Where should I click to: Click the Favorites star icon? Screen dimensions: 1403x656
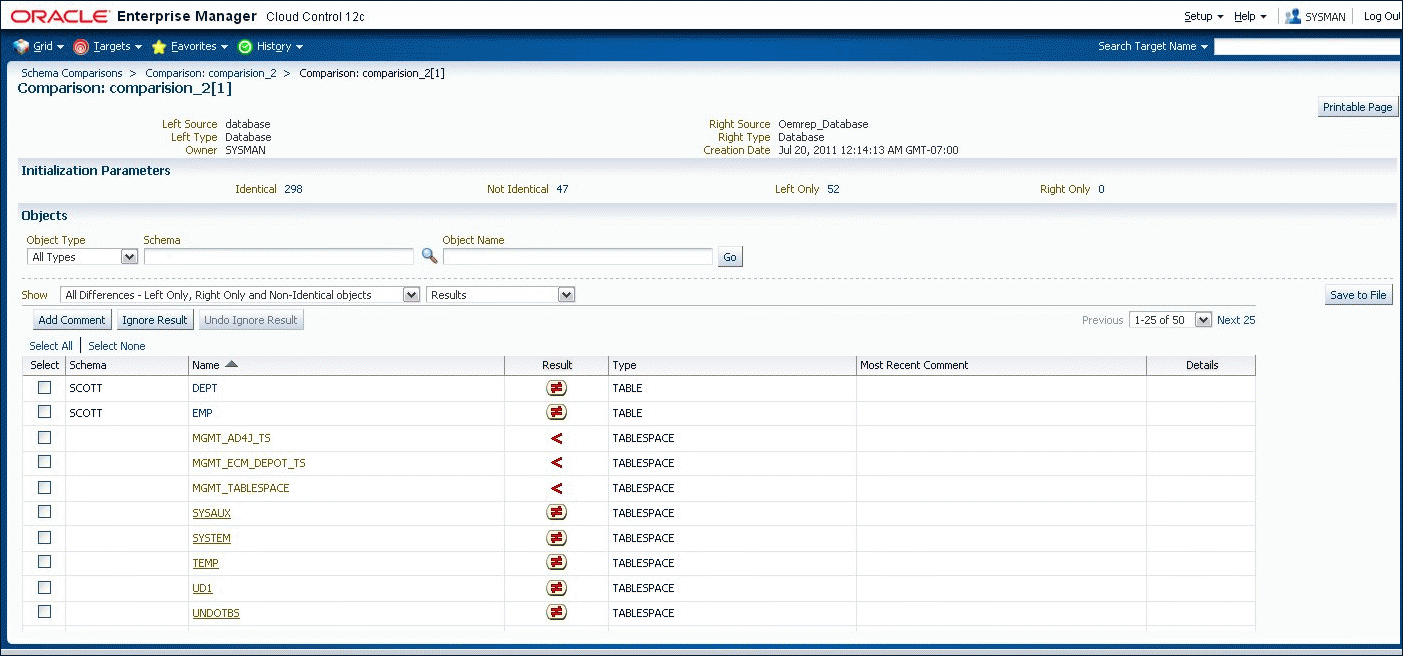pos(159,46)
